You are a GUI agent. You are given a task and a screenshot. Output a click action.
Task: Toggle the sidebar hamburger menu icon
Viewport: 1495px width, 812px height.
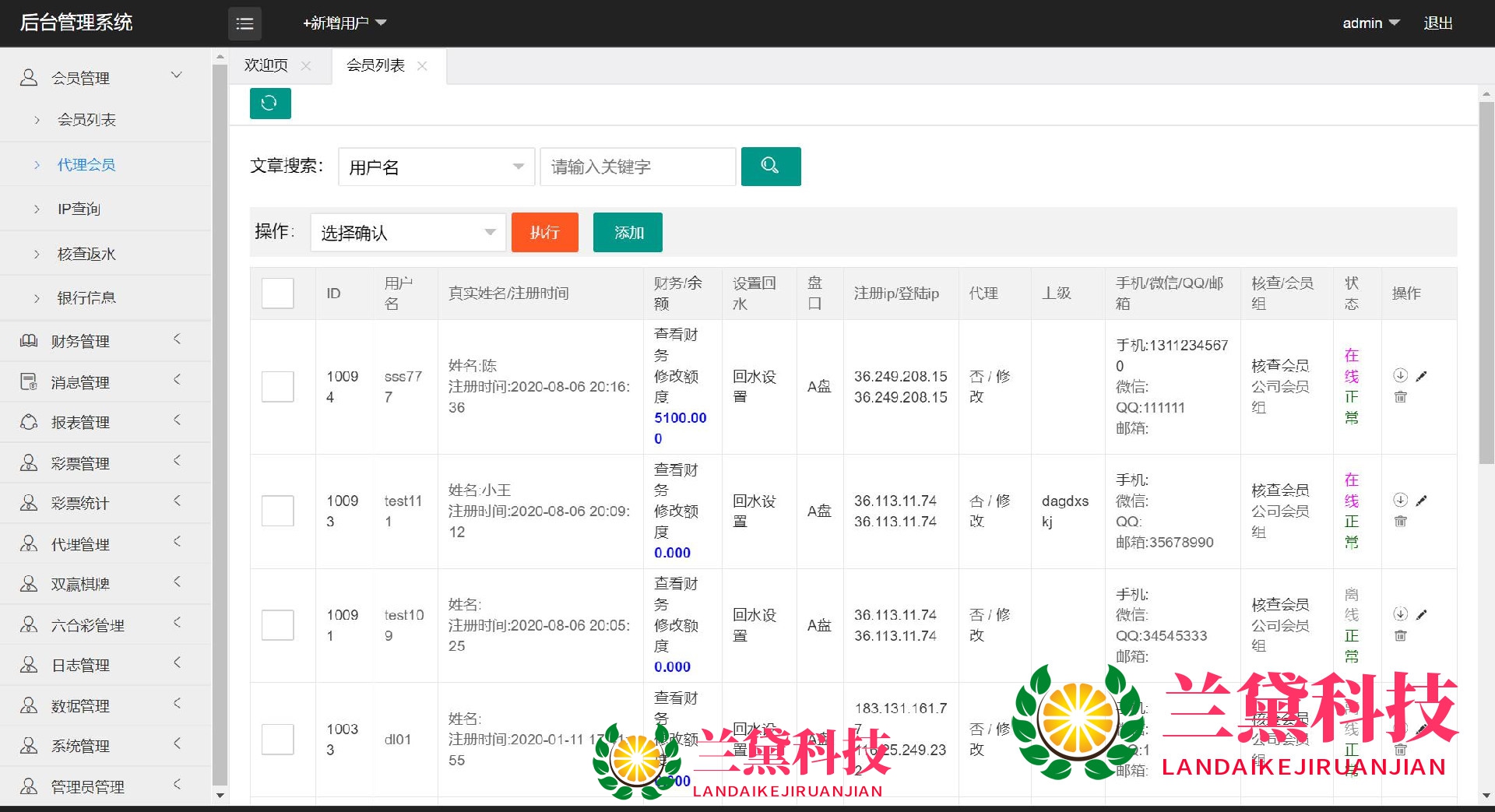[x=244, y=23]
